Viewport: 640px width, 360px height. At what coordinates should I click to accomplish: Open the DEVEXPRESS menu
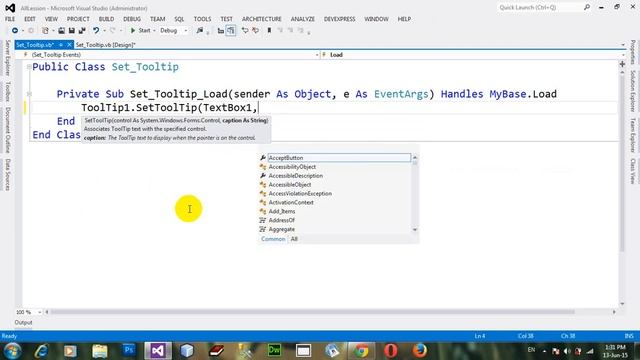click(x=340, y=19)
